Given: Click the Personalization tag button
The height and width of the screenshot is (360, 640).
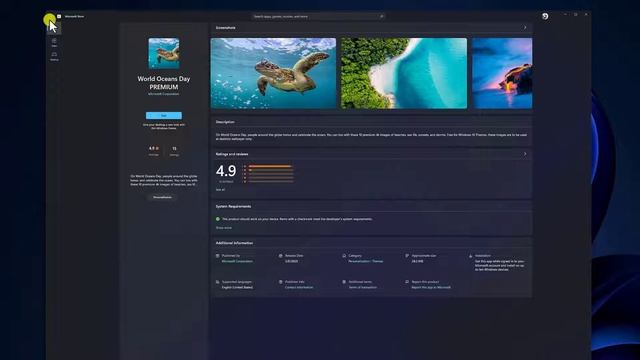Looking at the screenshot, I should click(x=162, y=197).
